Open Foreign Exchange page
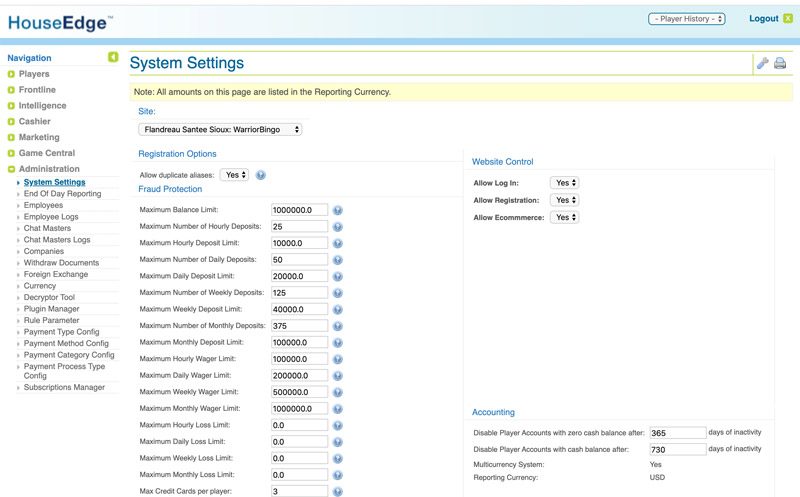800x497 pixels. (x=56, y=275)
